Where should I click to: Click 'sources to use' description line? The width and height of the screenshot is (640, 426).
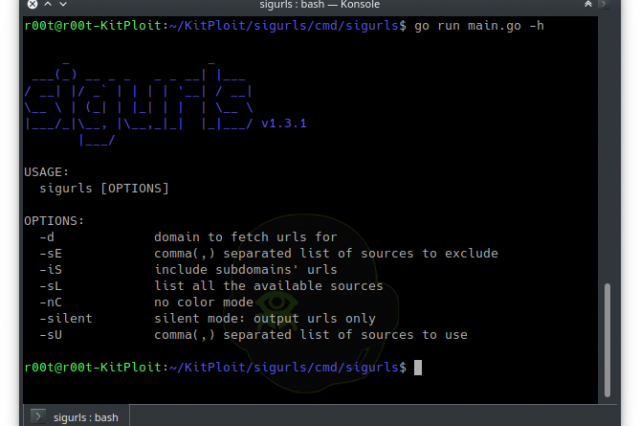(311, 335)
